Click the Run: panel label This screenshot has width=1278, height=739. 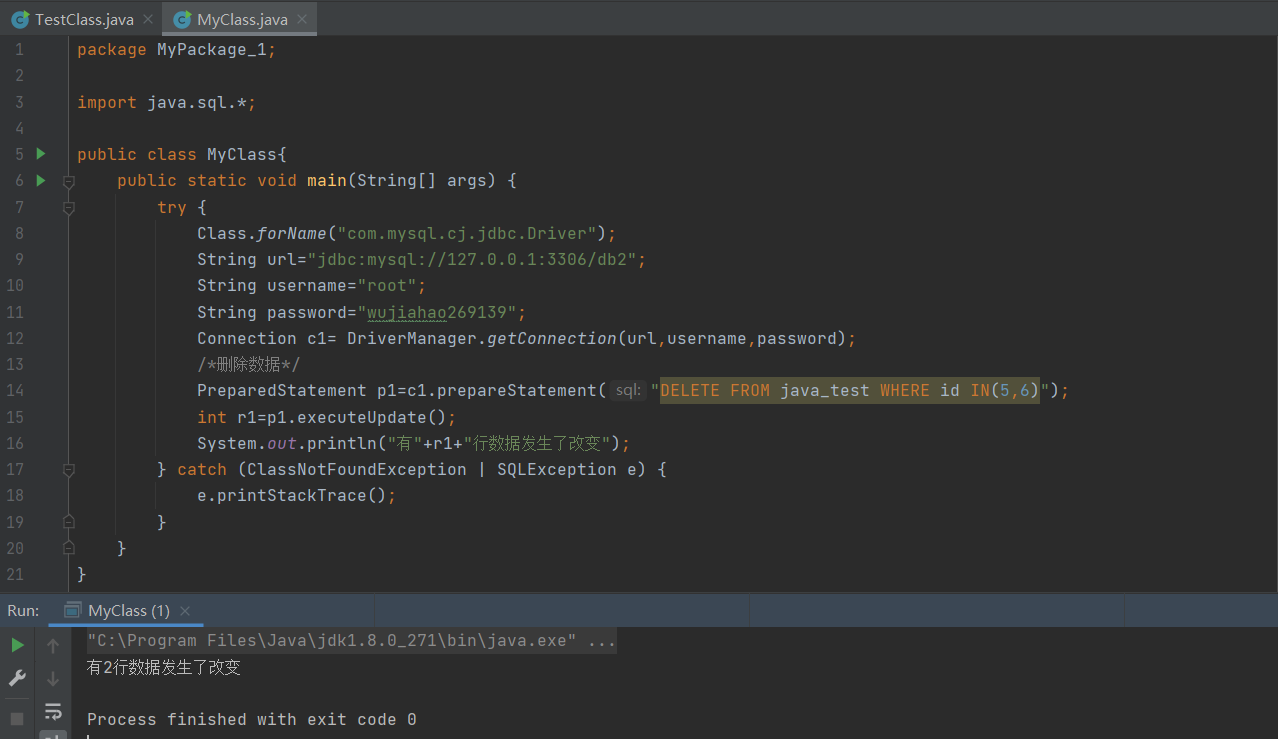23,610
